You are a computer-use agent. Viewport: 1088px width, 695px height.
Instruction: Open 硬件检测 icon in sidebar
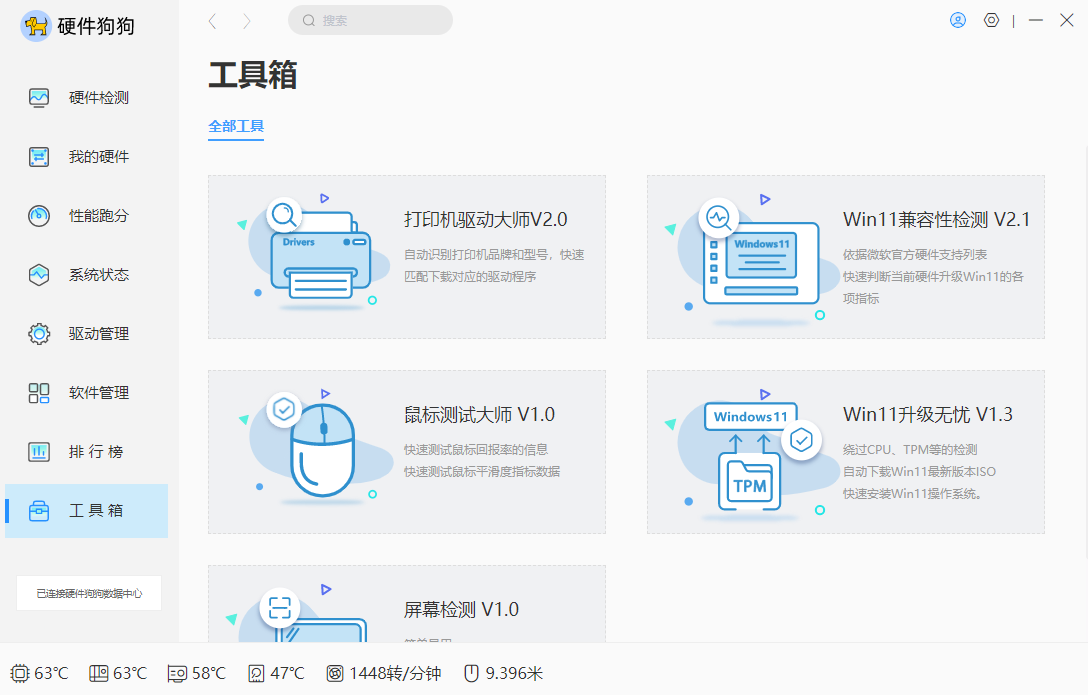click(39, 98)
